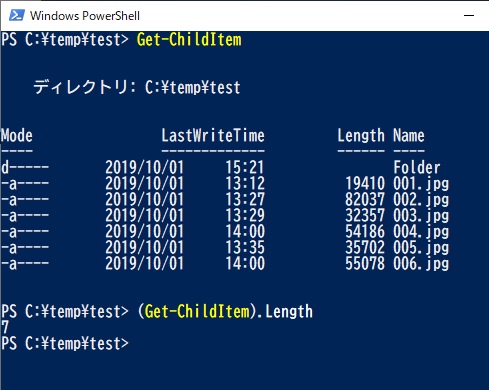Click the Get-ChildItem command on the first line
This screenshot has height=390, width=489.
[189, 40]
